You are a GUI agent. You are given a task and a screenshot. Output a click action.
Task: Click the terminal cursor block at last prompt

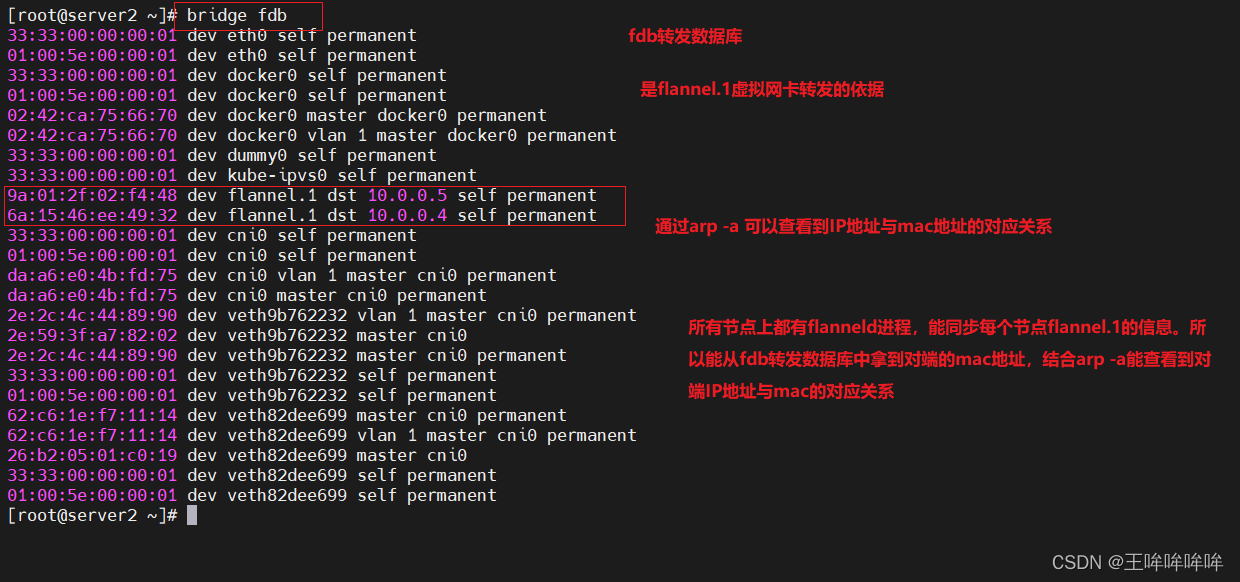click(192, 515)
